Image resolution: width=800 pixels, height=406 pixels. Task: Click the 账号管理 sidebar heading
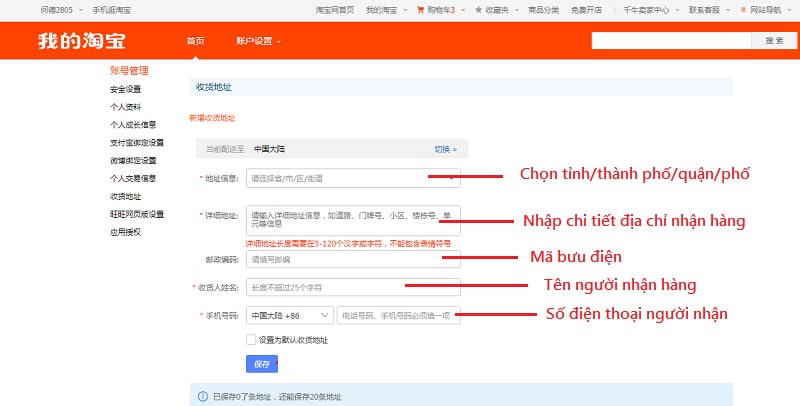(129, 70)
